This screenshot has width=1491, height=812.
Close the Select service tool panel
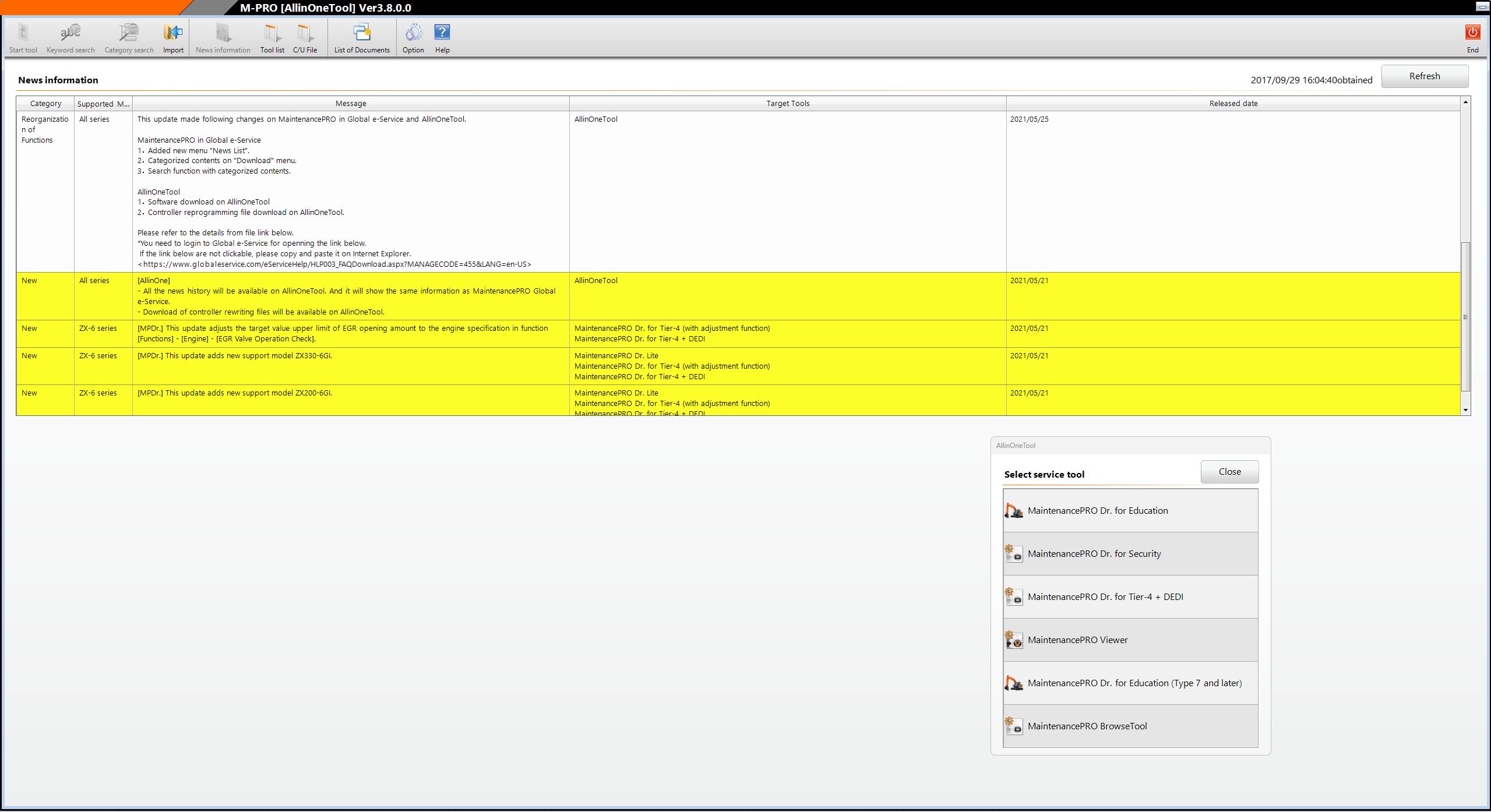(x=1229, y=472)
